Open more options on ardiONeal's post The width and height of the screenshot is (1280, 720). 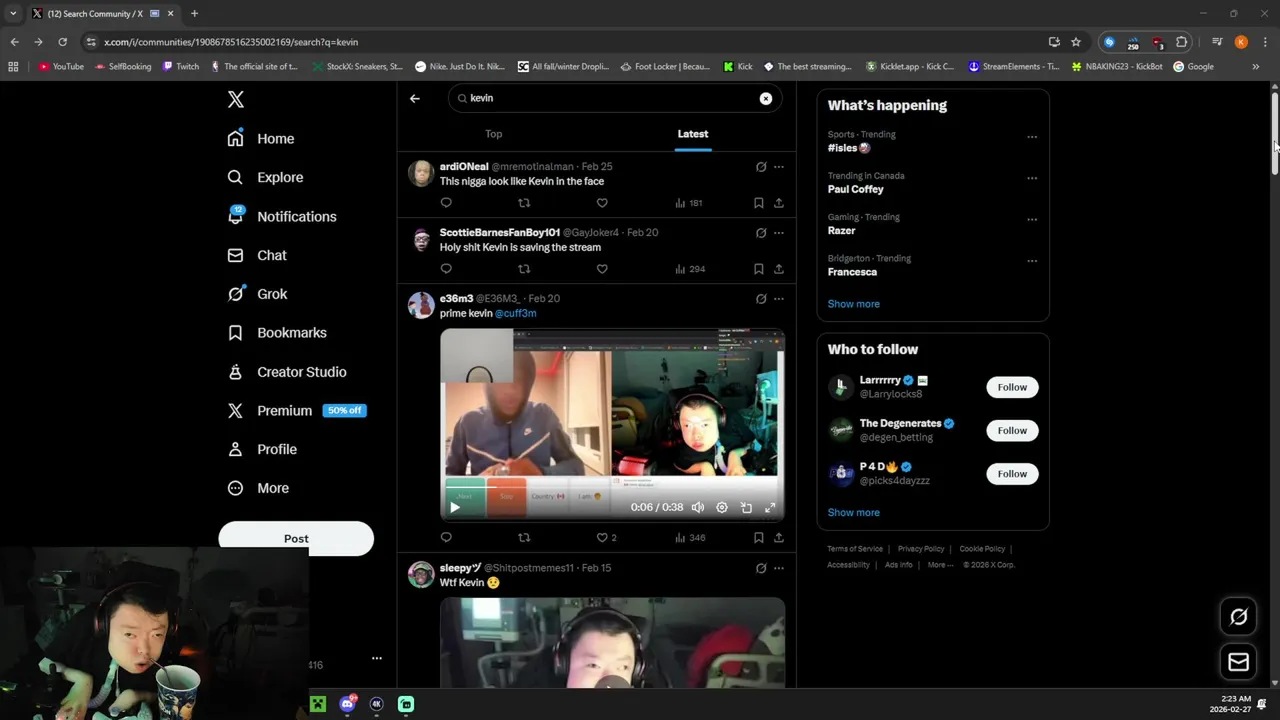click(x=779, y=167)
